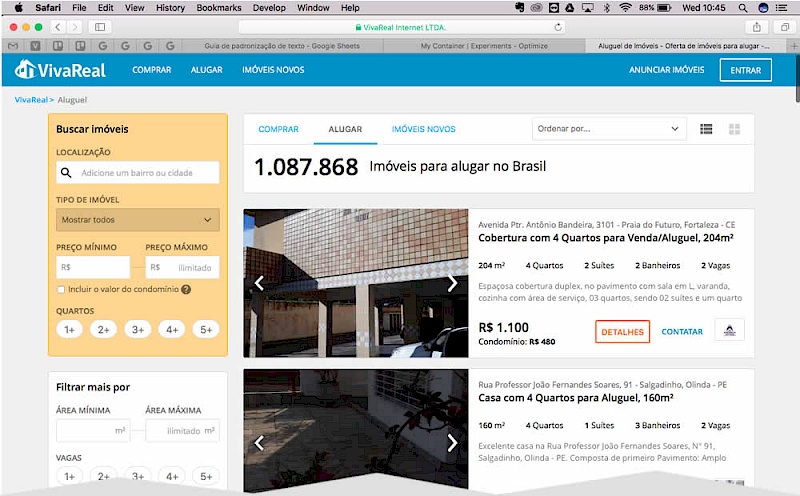Click the Entrar login button
Image resolution: width=800 pixels, height=496 pixels.
click(745, 70)
